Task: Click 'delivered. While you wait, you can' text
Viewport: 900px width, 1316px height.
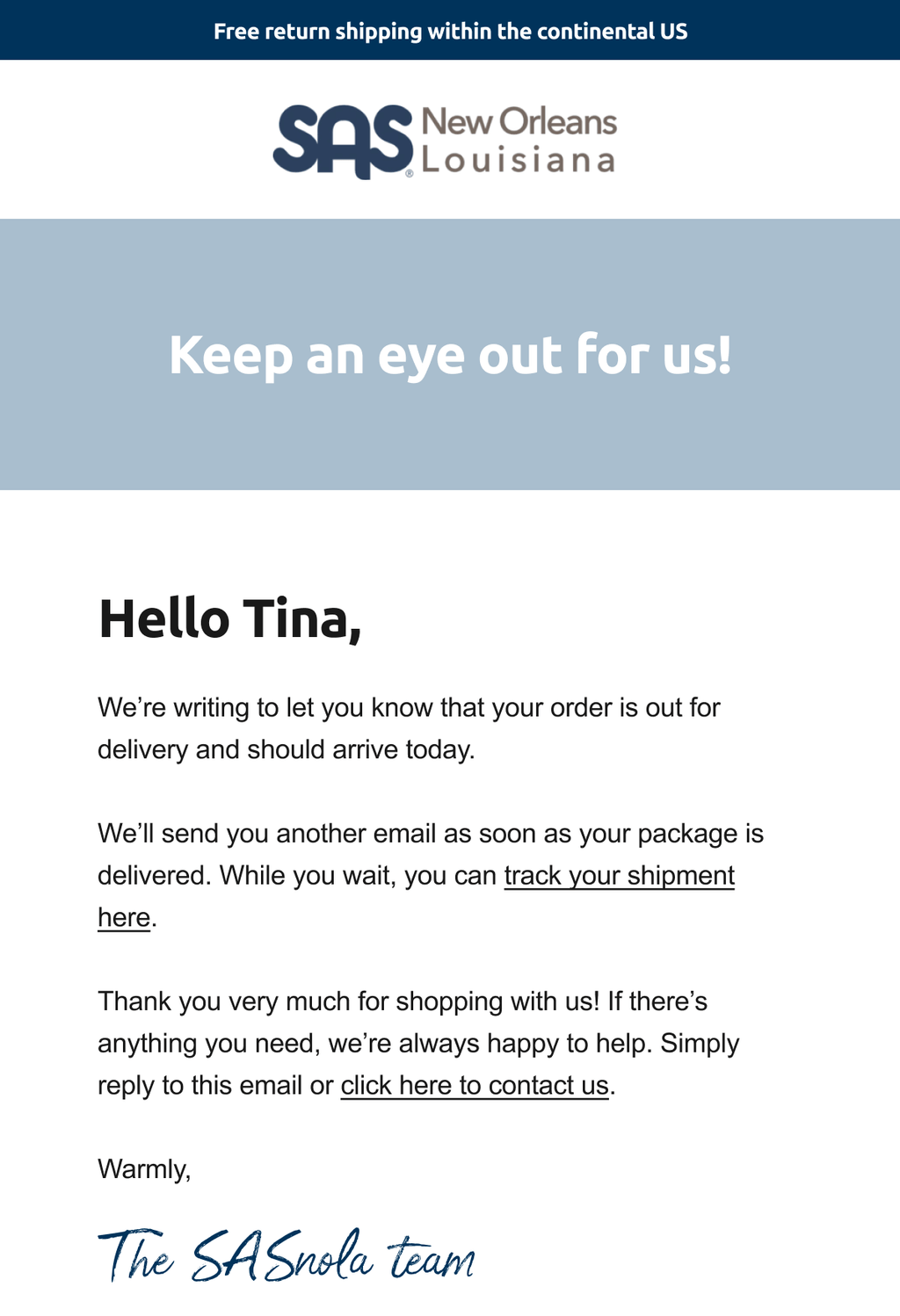Action: tap(297, 876)
